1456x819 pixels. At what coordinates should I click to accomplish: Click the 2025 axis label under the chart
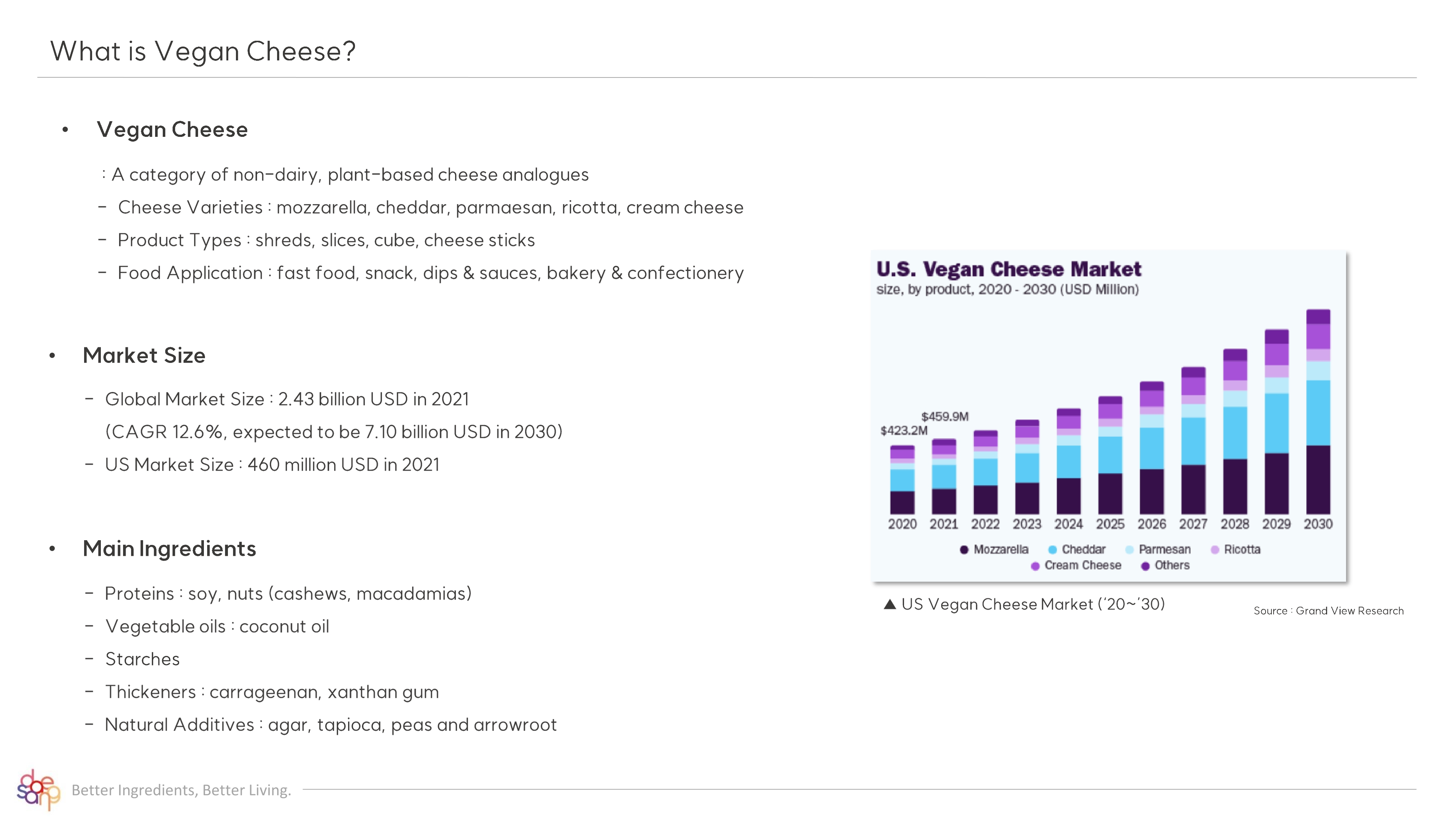[x=1110, y=524]
